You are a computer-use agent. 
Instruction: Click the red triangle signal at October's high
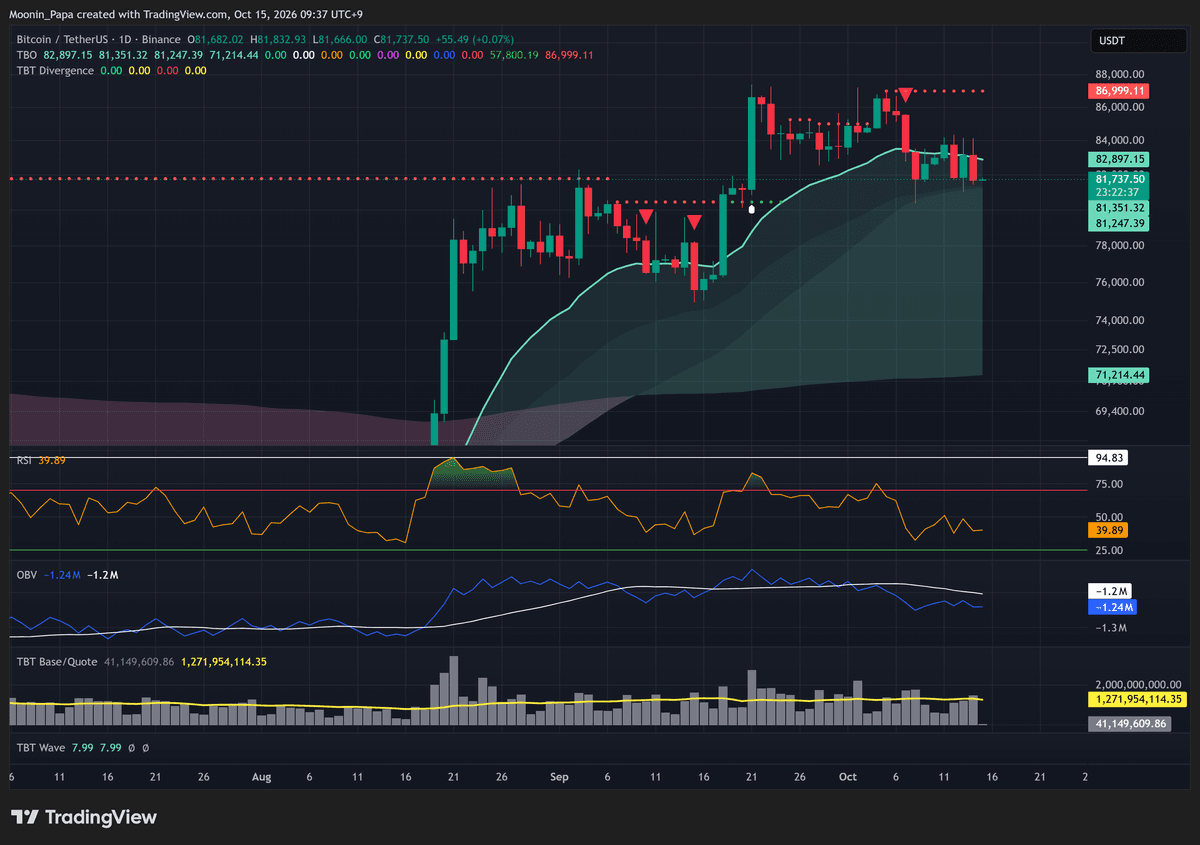tap(905, 94)
